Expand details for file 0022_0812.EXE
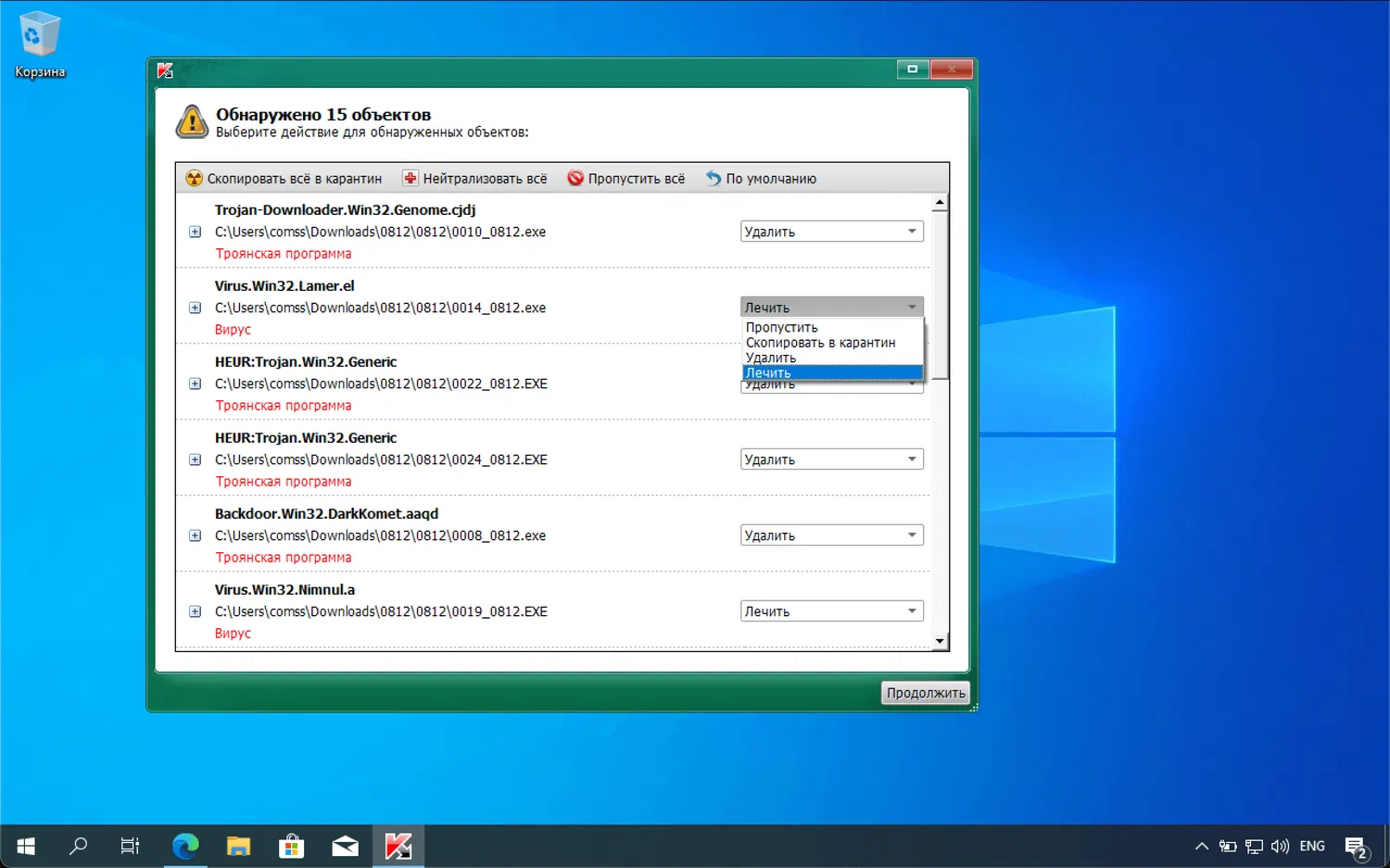The width and height of the screenshot is (1390, 868). tap(195, 384)
